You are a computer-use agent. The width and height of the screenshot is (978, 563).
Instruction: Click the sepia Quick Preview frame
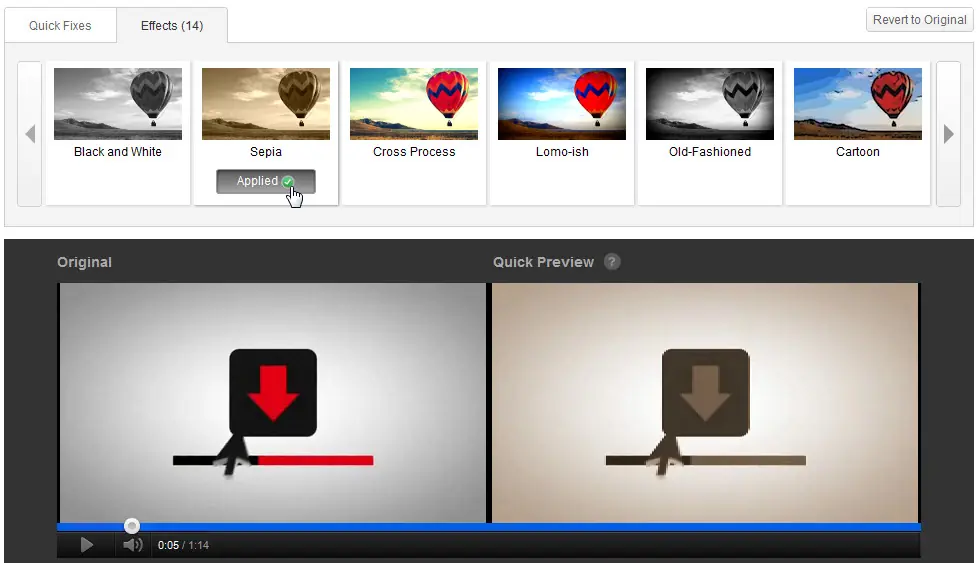coord(705,403)
